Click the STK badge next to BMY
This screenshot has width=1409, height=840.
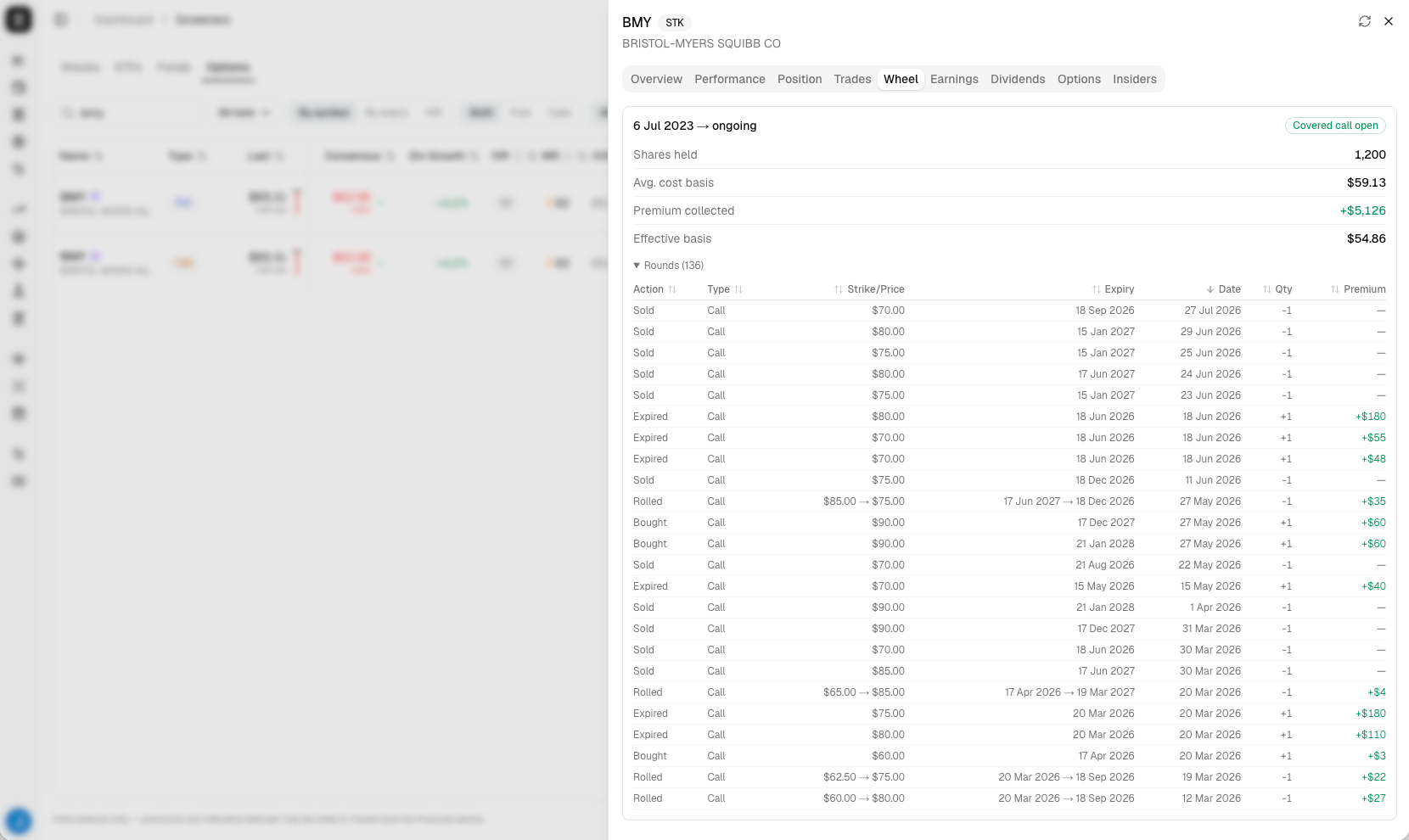point(675,23)
